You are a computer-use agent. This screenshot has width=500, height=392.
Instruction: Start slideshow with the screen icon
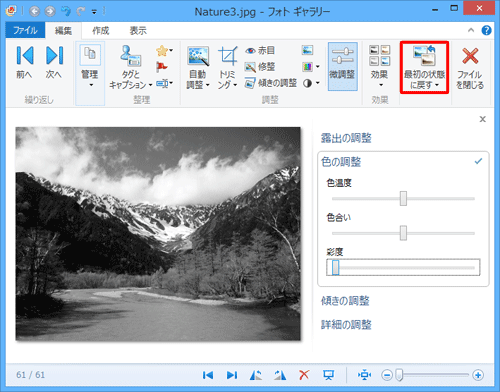coord(328,375)
